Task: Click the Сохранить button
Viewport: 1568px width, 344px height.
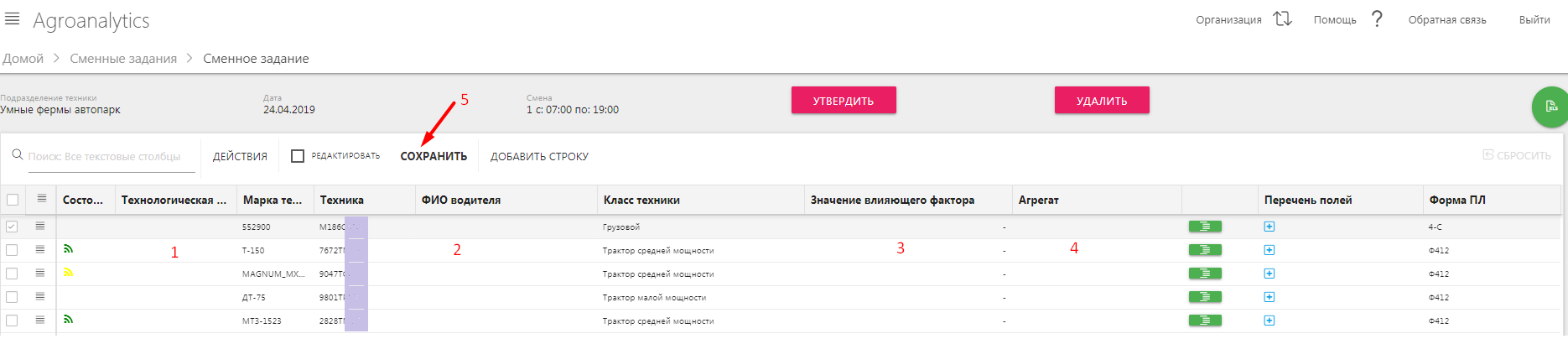Action: click(x=434, y=156)
